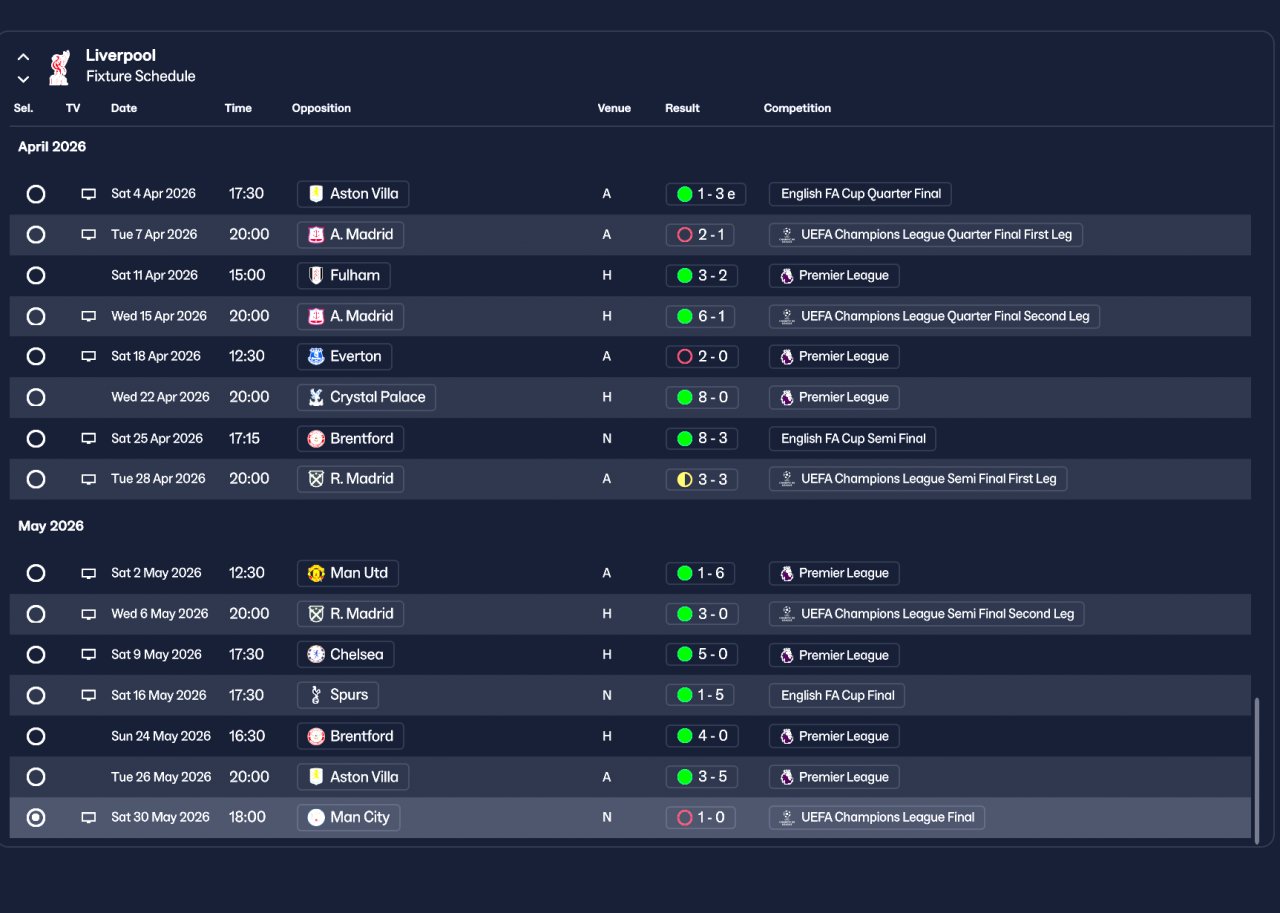Click the TV broadcast icon on Man City final
This screenshot has height=913, width=1280.
(x=89, y=818)
